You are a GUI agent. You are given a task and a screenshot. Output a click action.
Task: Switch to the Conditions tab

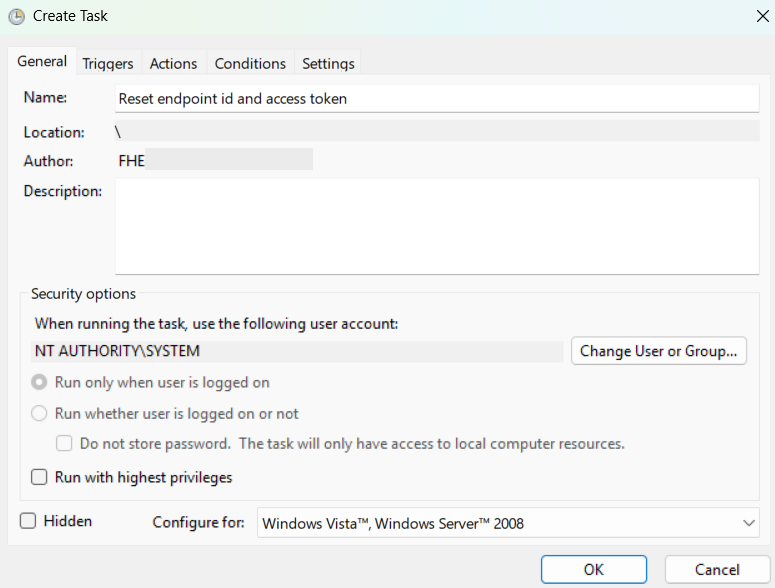click(x=250, y=63)
